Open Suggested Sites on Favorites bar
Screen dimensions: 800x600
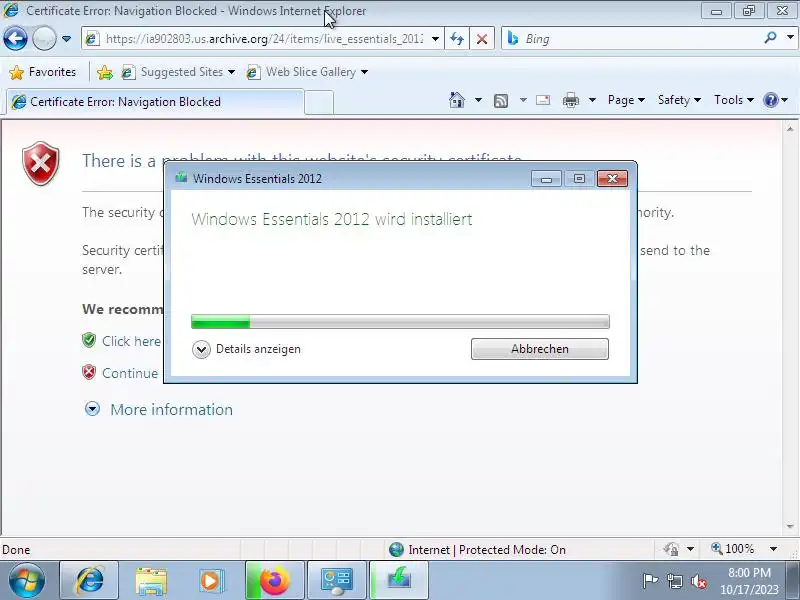click(178, 72)
